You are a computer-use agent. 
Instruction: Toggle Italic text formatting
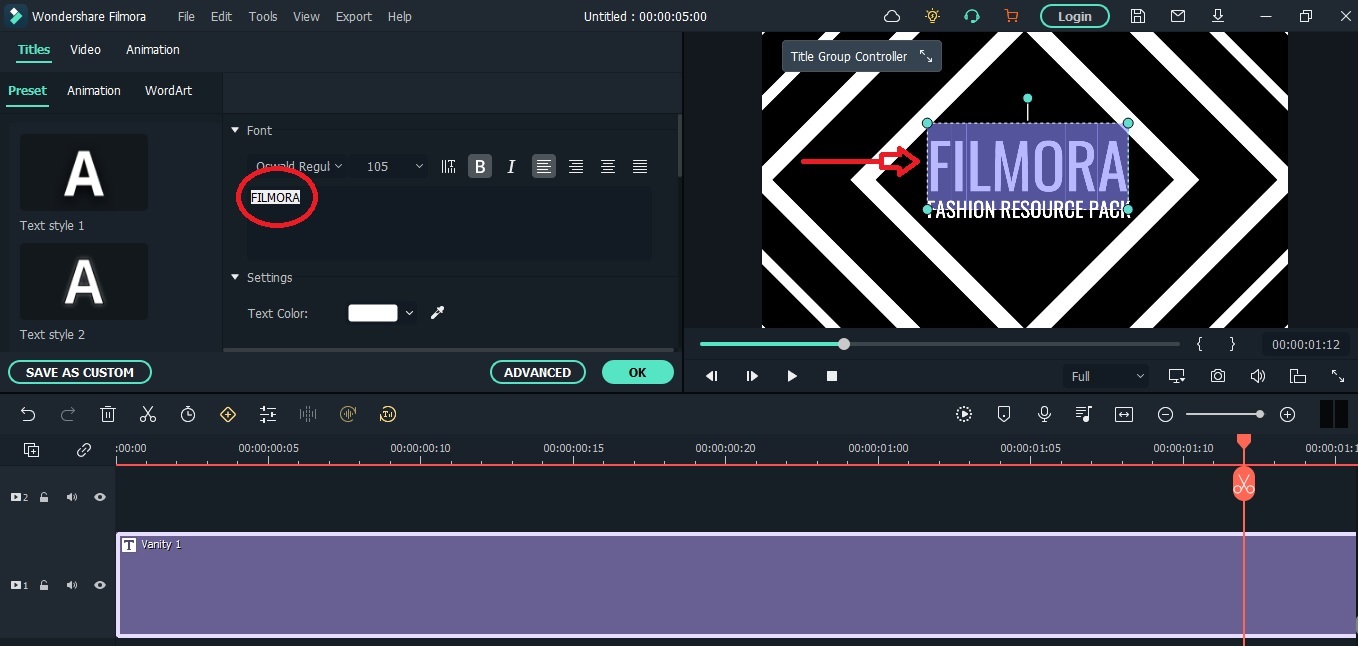(x=511, y=167)
